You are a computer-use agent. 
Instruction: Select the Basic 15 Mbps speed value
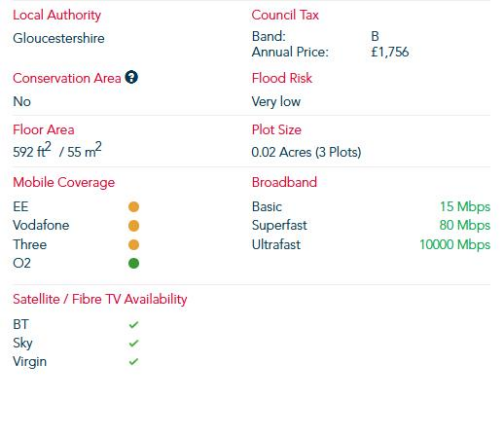point(465,207)
